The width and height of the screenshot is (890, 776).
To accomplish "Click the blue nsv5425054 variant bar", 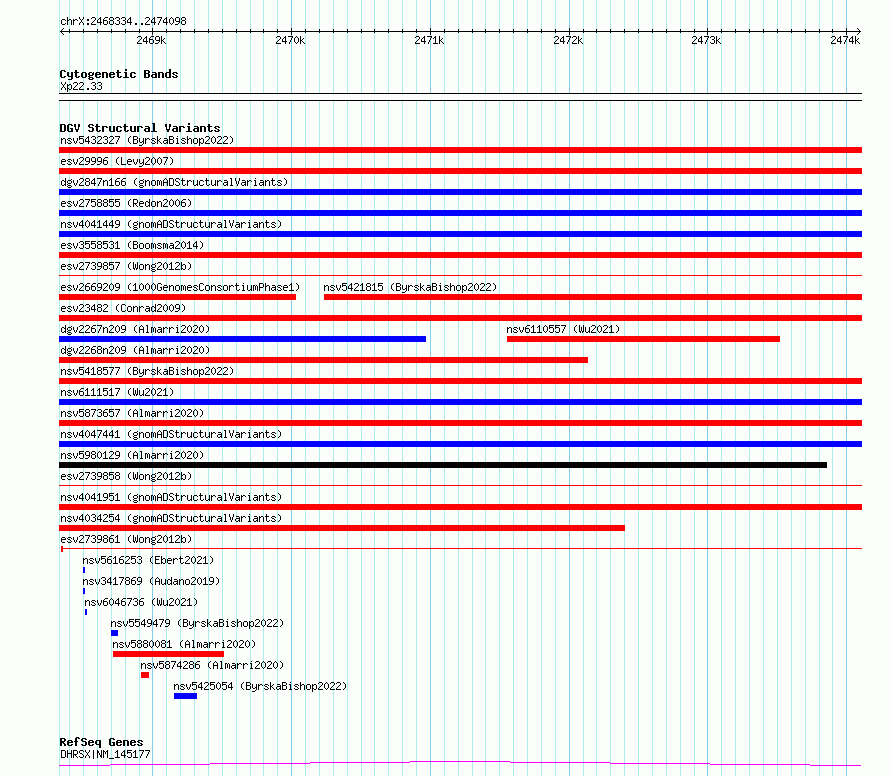I will click(186, 696).
